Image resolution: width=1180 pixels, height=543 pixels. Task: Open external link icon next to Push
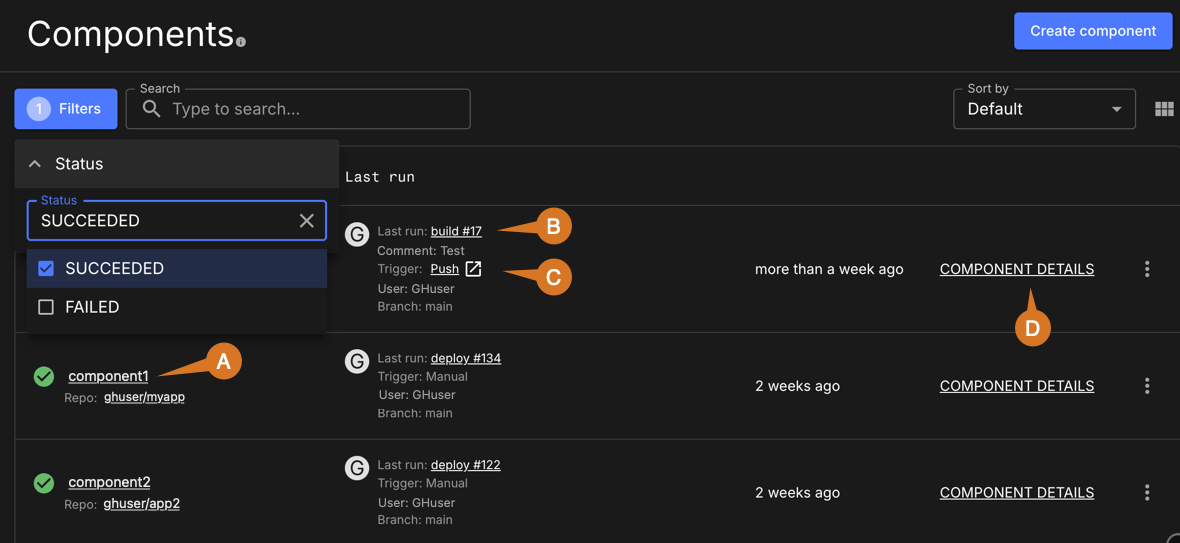point(473,268)
